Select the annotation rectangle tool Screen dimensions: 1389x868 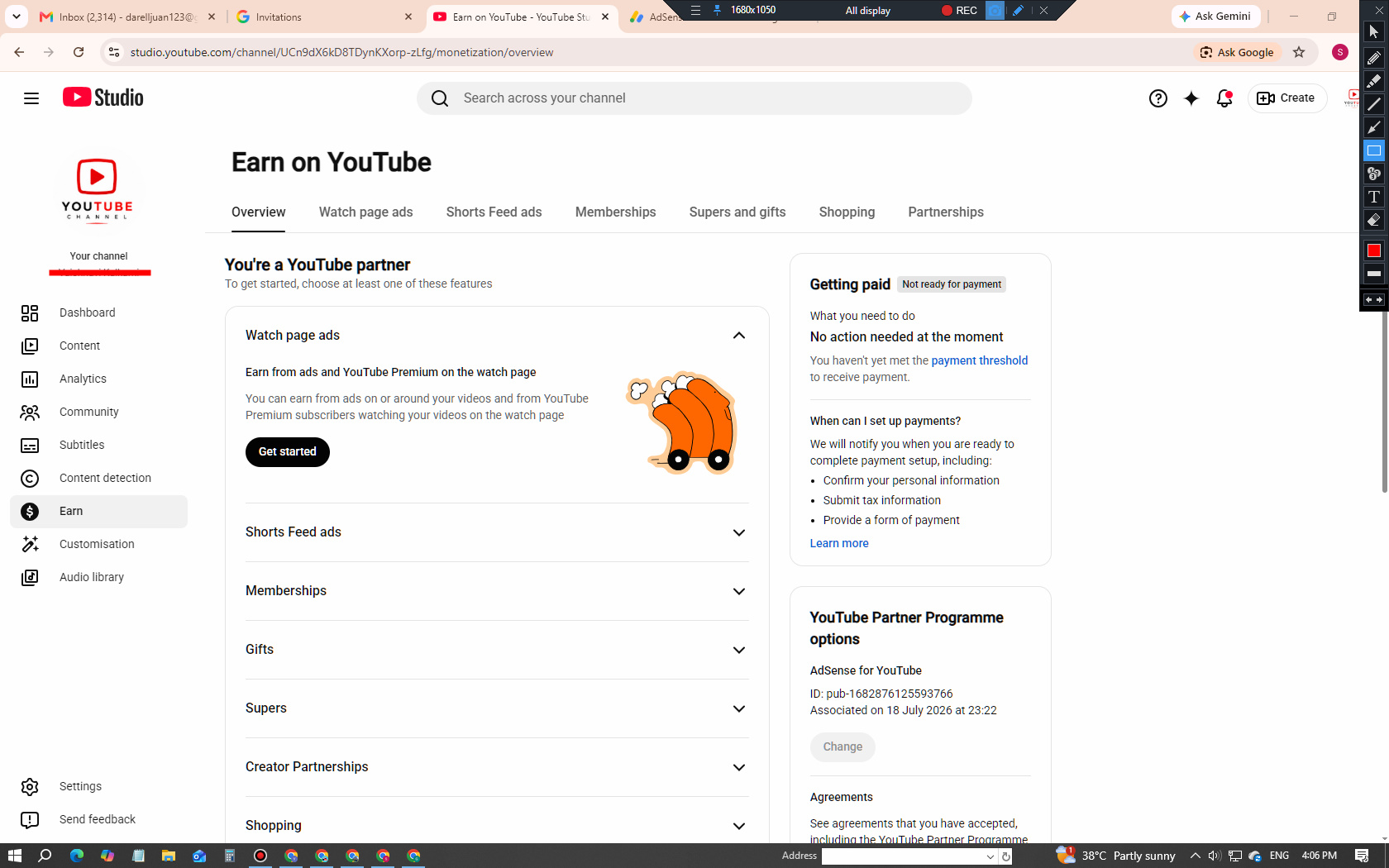1373,150
